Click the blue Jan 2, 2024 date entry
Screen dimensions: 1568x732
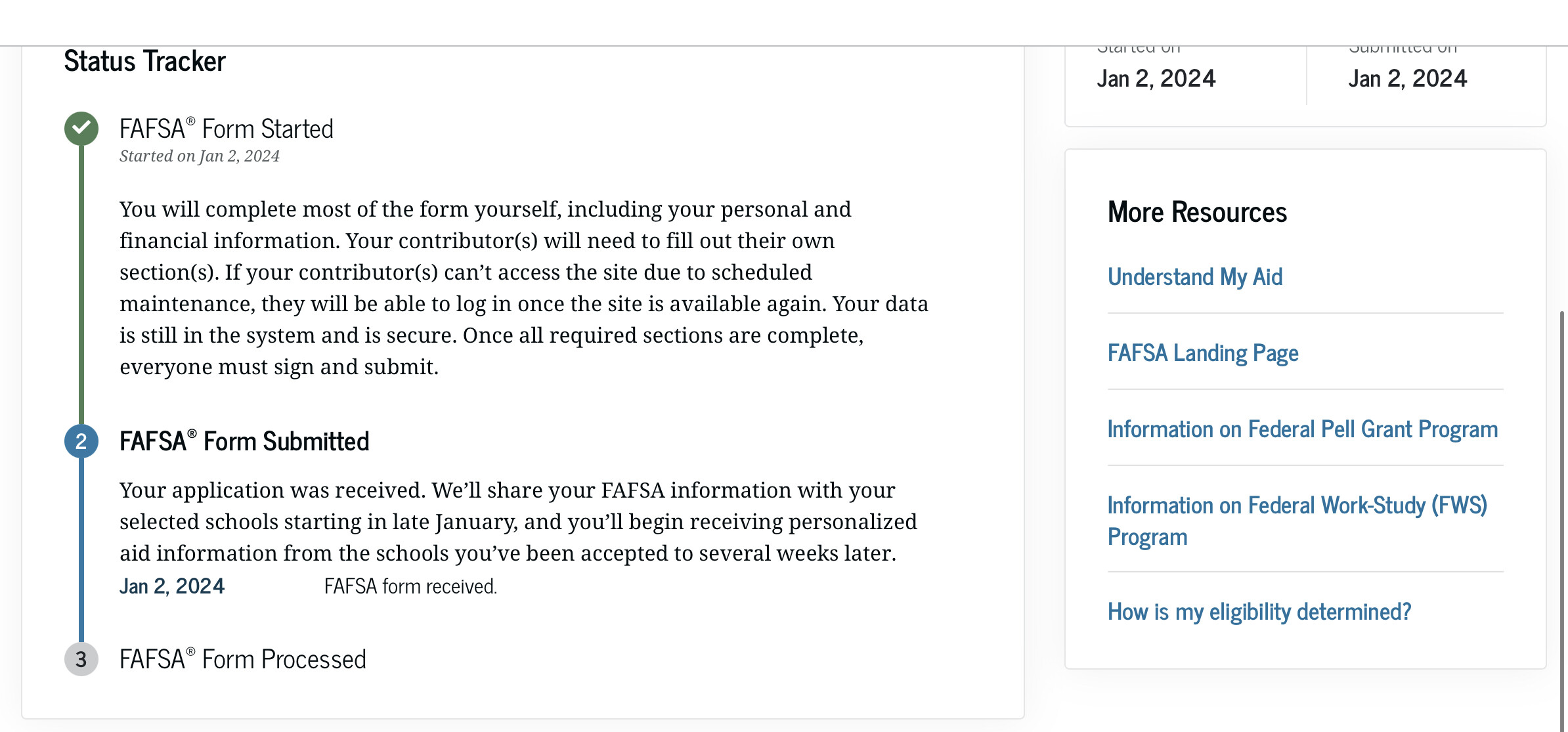click(x=172, y=586)
